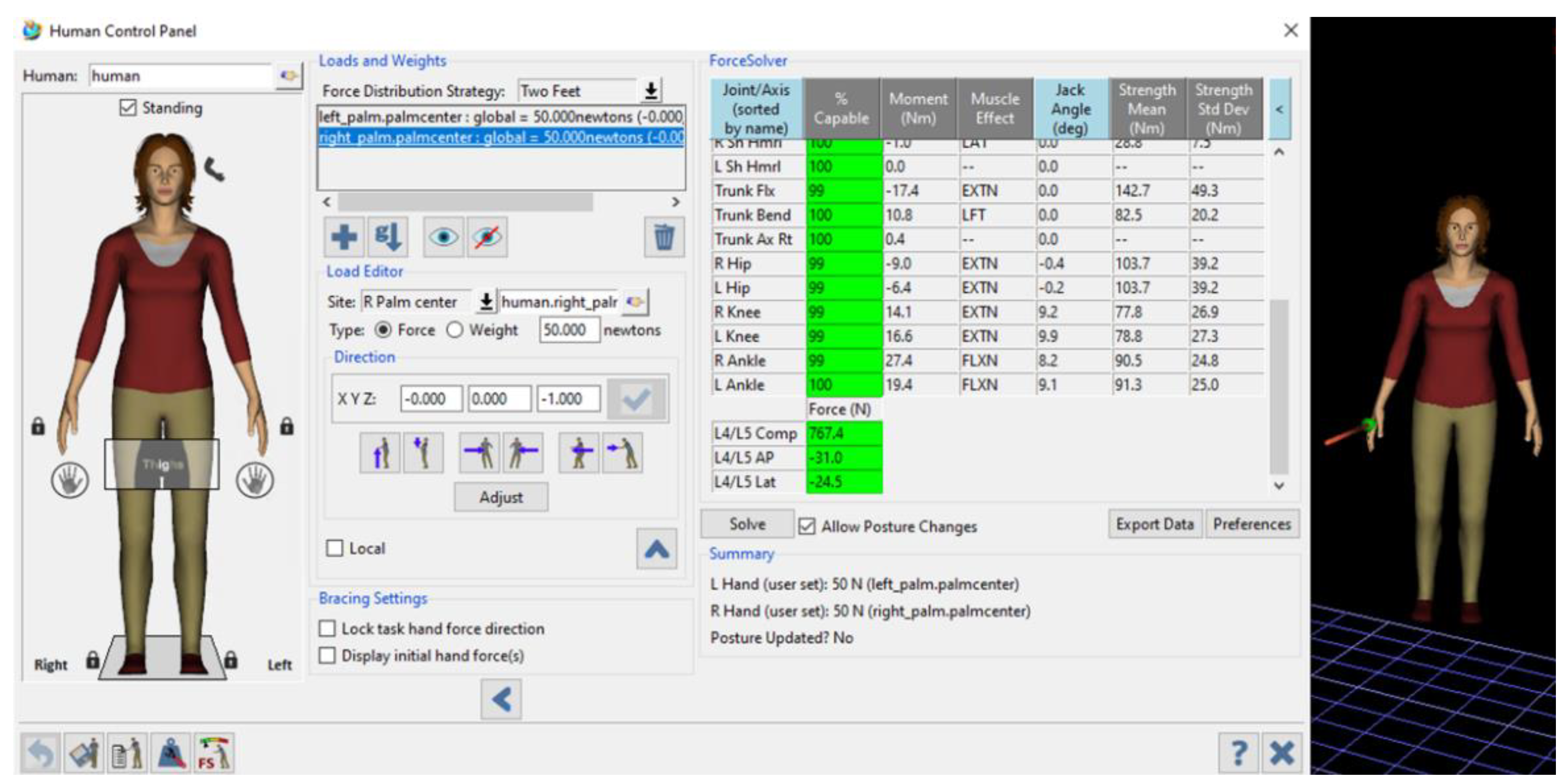This screenshot has height=784, width=1568.
Task: Open the Site R Palm center dropdown
Action: (486, 302)
